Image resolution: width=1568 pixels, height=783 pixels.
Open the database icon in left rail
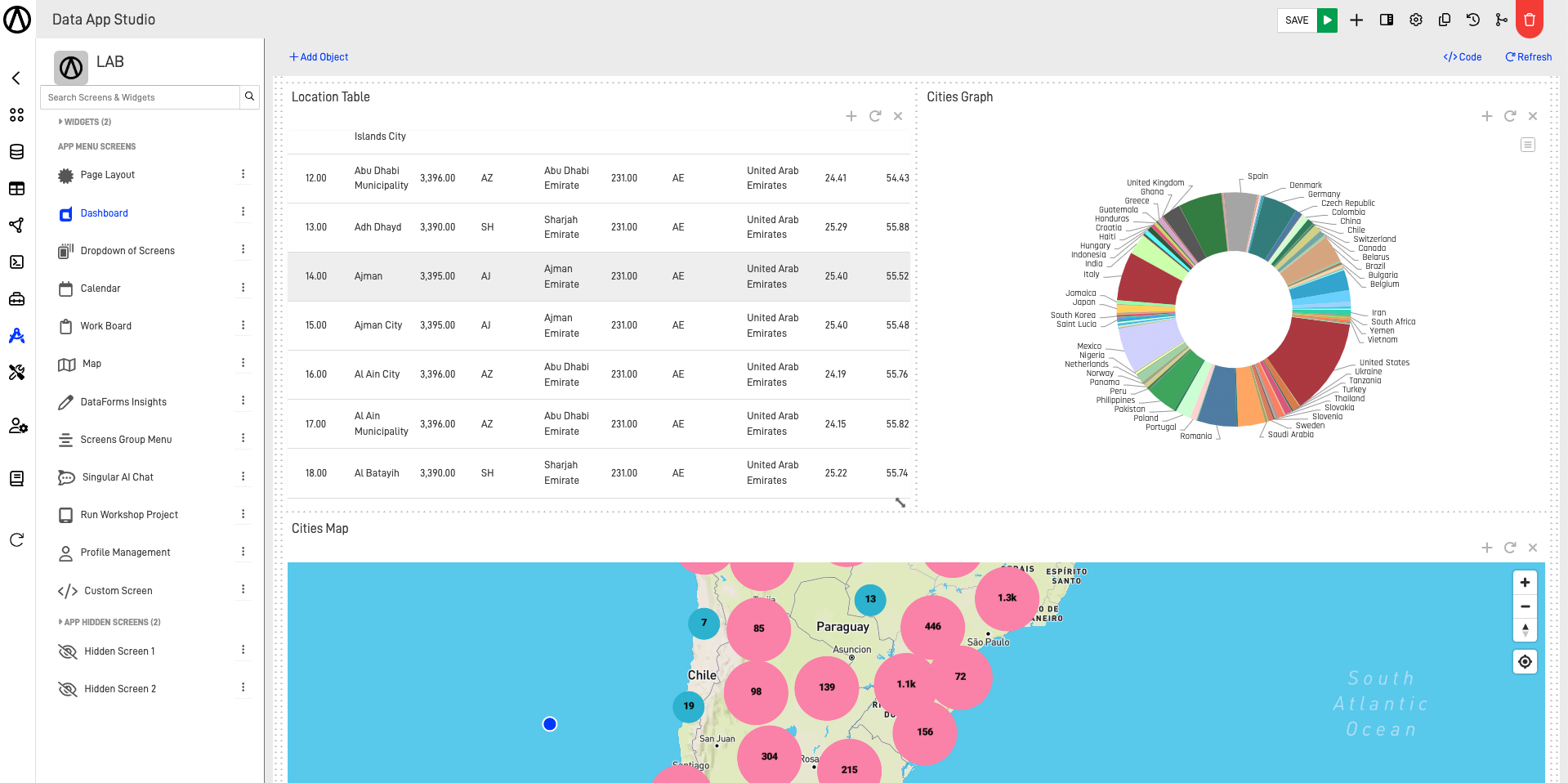(16, 152)
